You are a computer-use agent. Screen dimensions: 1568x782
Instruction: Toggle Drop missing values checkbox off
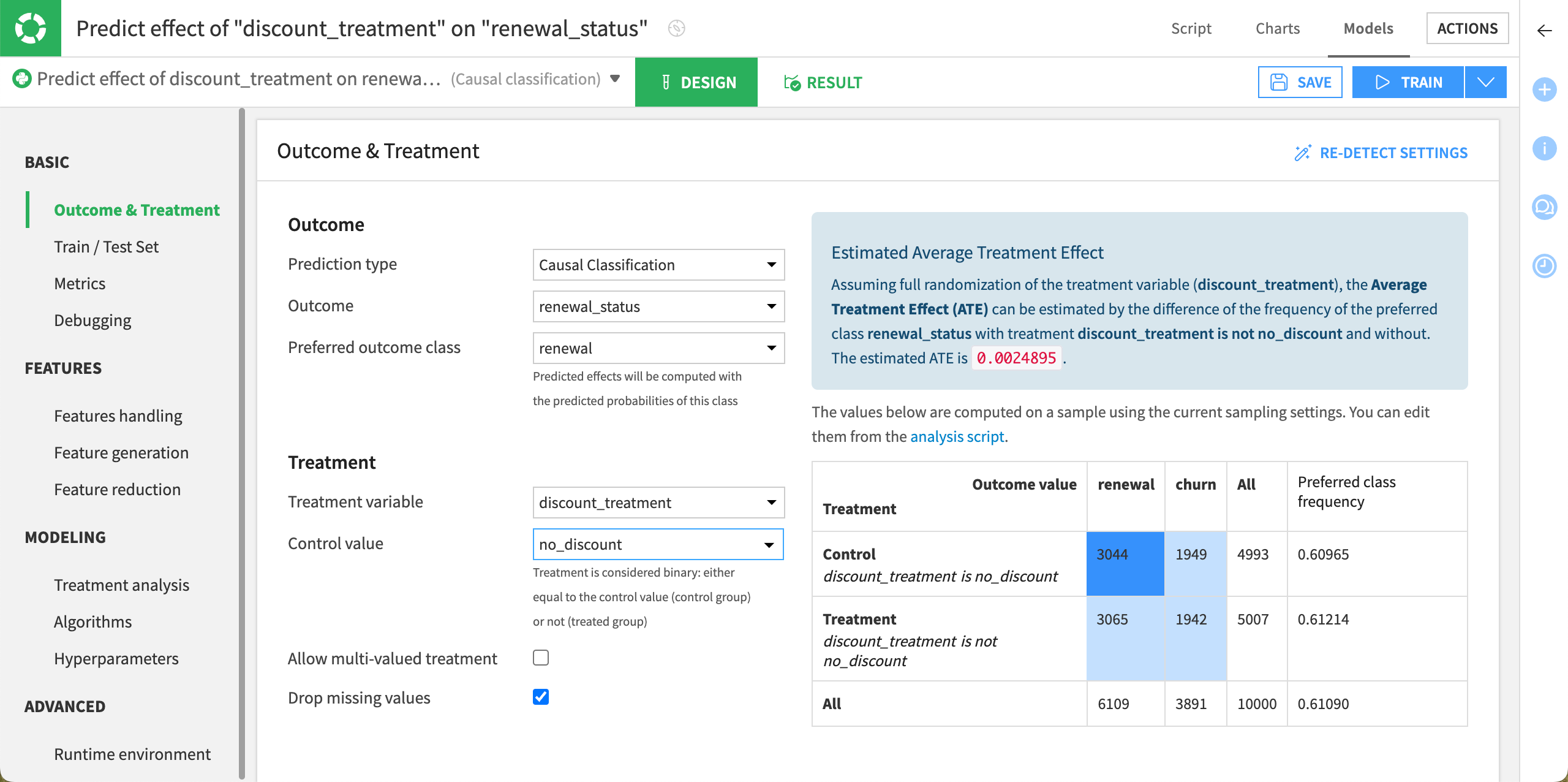tap(541, 697)
